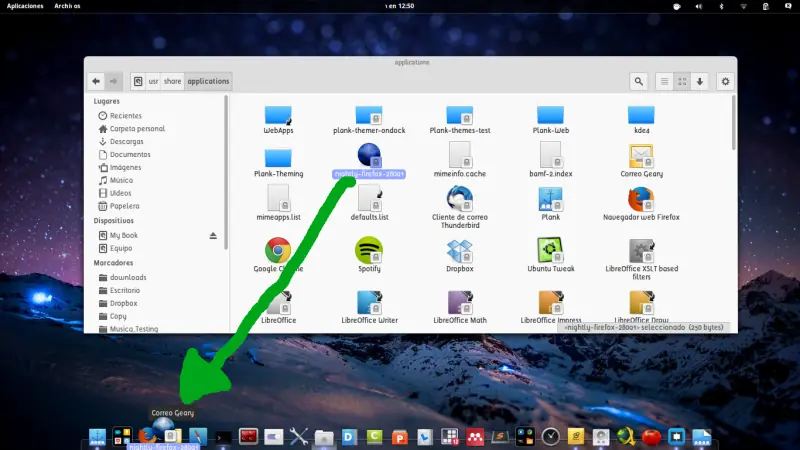Screen dimensions: 800x450
Task: Select the Navegador web Firefox launcher
Action: click(641, 204)
